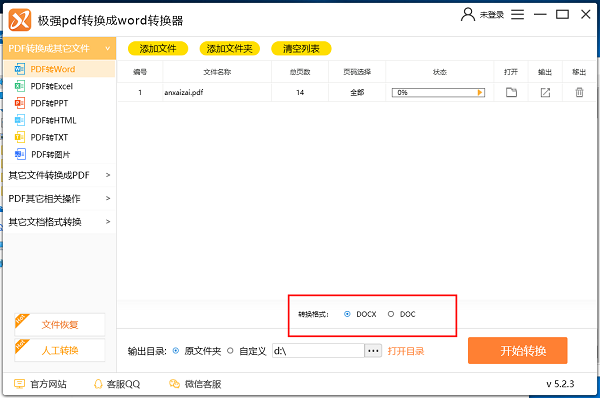Click page selection cell 全部
This screenshot has width=600, height=398.
[x=357, y=92]
